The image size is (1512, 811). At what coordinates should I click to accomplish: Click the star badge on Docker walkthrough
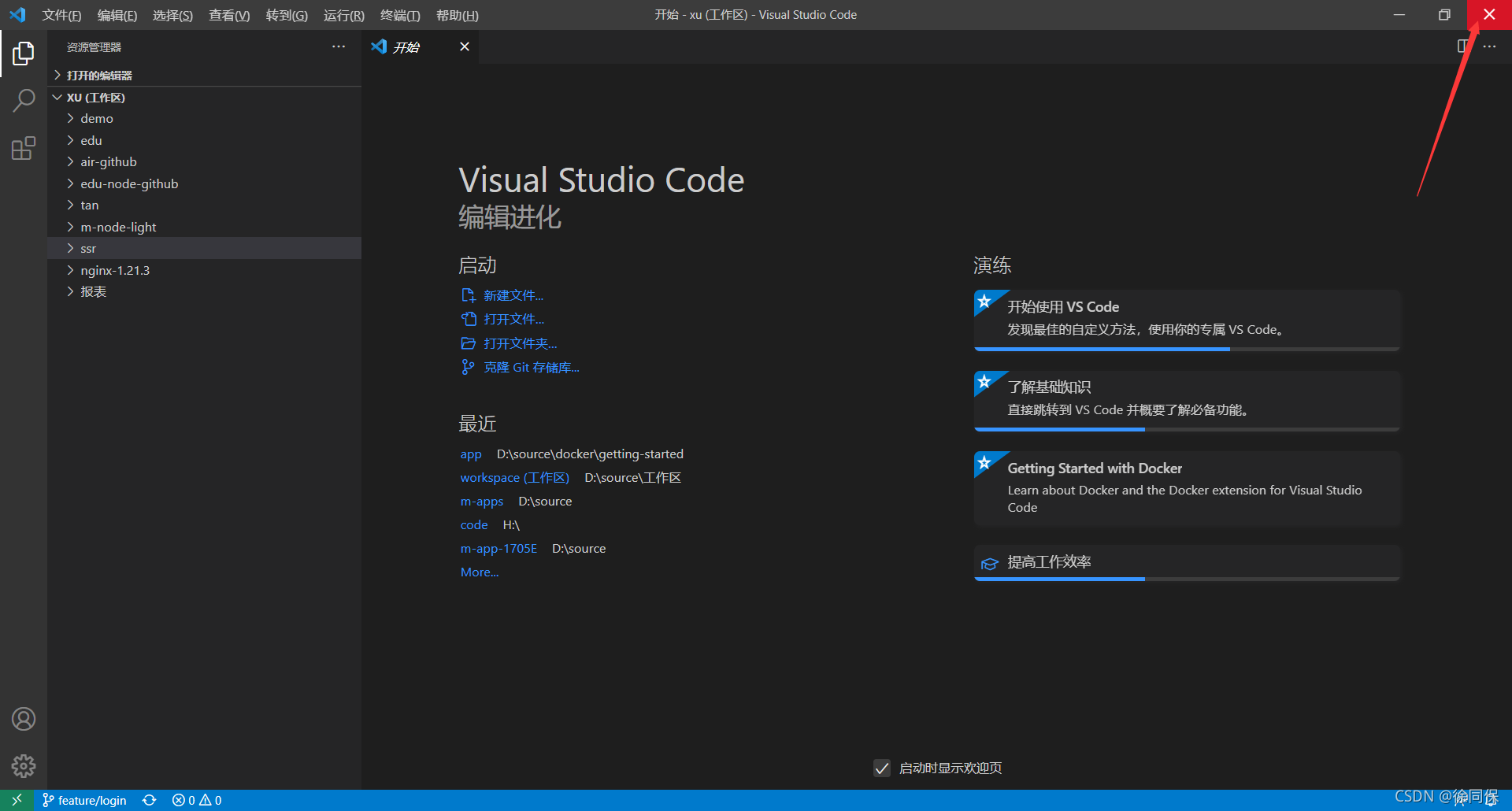[x=984, y=462]
